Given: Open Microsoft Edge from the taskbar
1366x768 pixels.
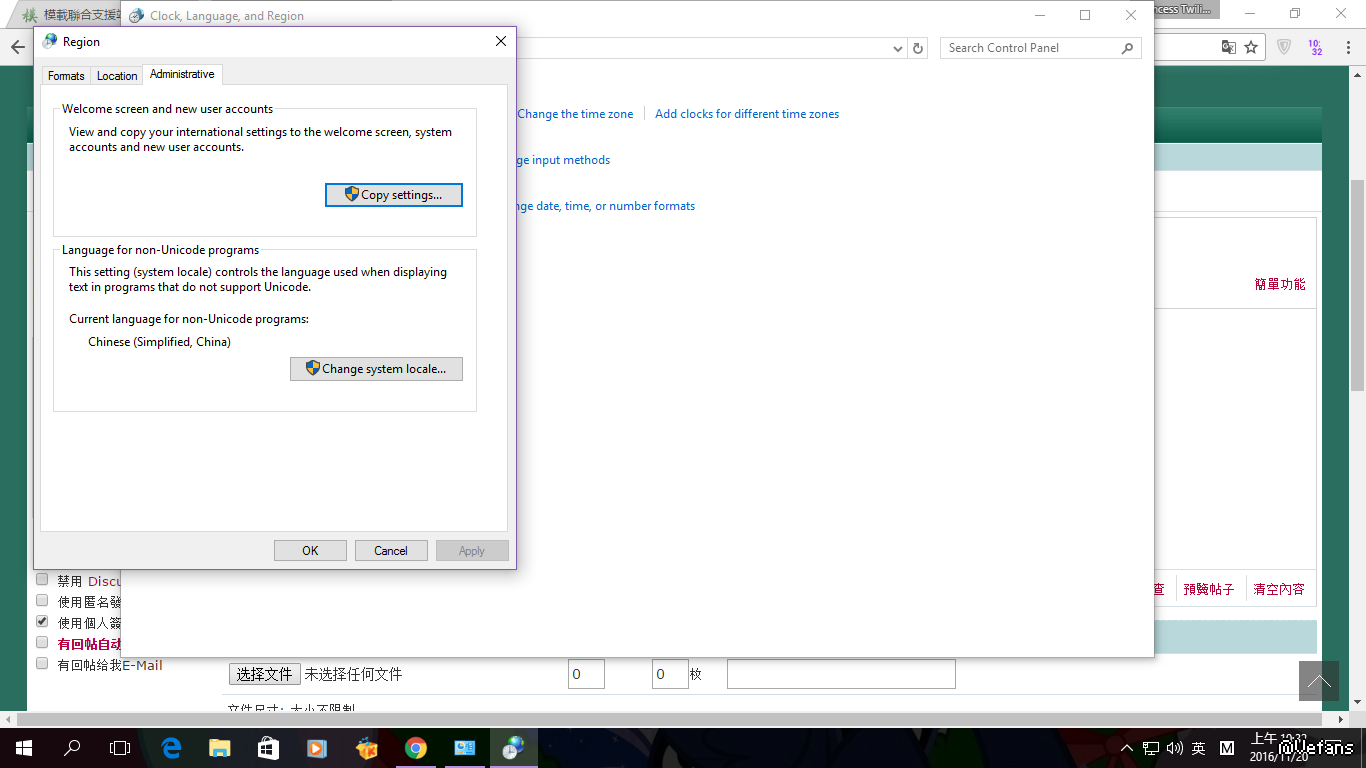Looking at the screenshot, I should coord(171,747).
